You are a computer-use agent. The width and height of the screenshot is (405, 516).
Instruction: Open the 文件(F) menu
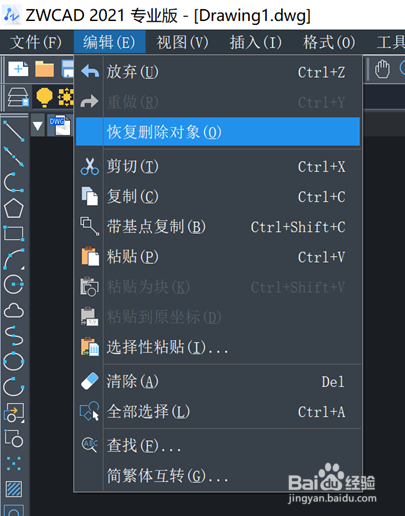pos(36,42)
